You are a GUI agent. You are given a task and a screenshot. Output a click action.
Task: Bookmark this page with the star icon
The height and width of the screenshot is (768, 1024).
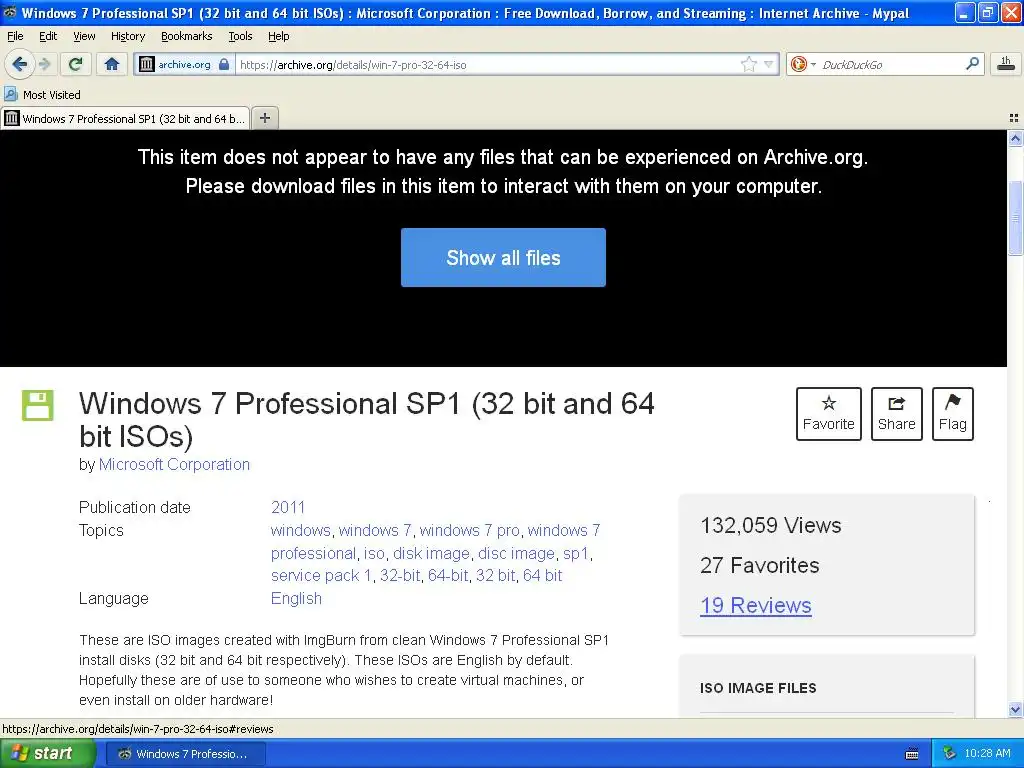[x=748, y=64]
